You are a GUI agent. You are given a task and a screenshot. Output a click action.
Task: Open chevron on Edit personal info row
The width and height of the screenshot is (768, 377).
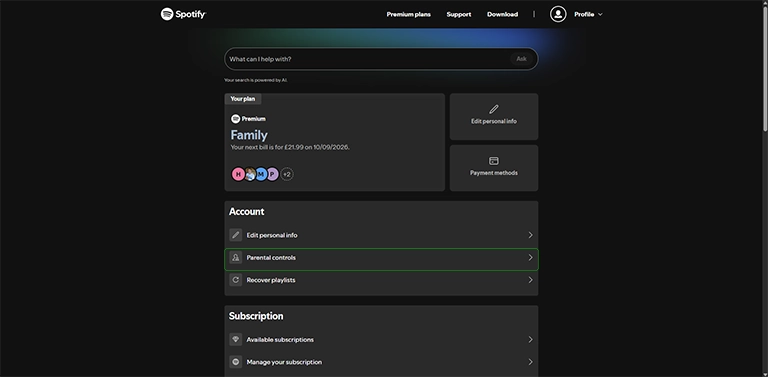click(x=530, y=235)
